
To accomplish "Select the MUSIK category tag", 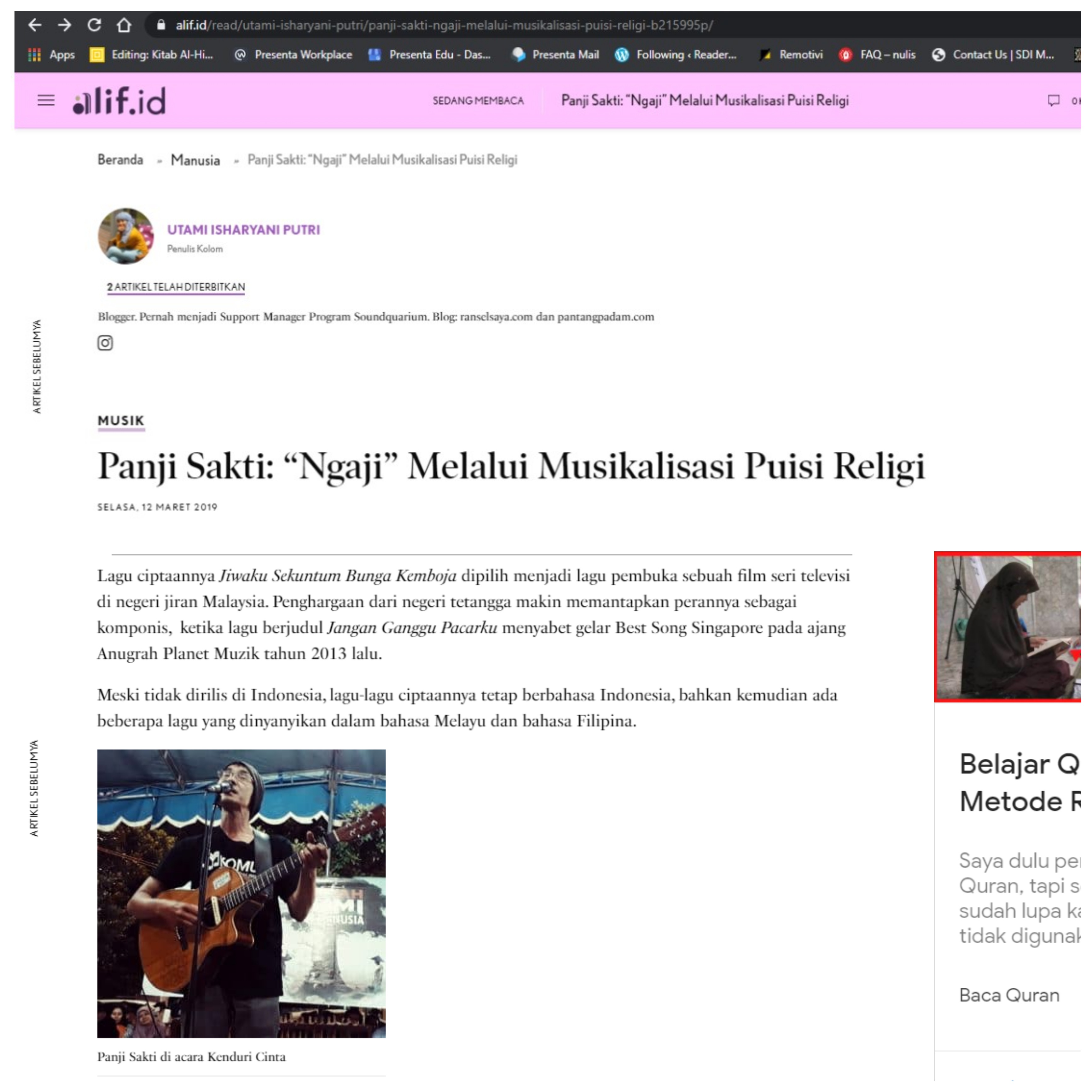I will 121,421.
